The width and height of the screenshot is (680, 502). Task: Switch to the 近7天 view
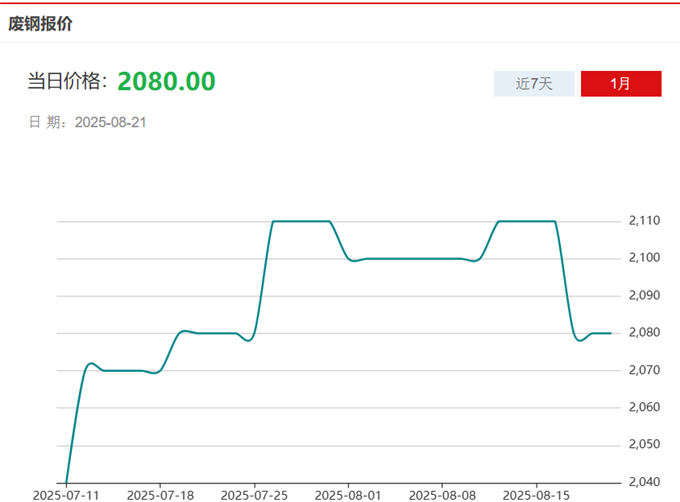(534, 84)
